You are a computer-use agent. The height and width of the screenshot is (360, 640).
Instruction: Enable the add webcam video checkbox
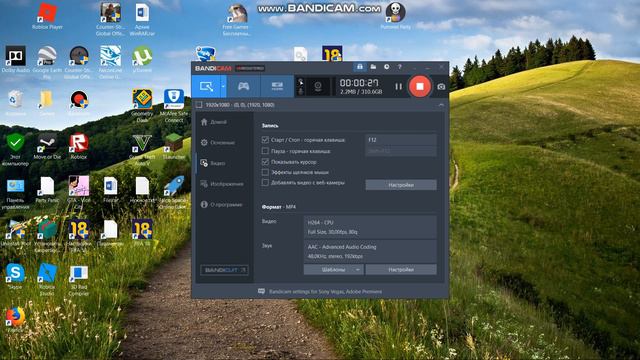[265, 182]
